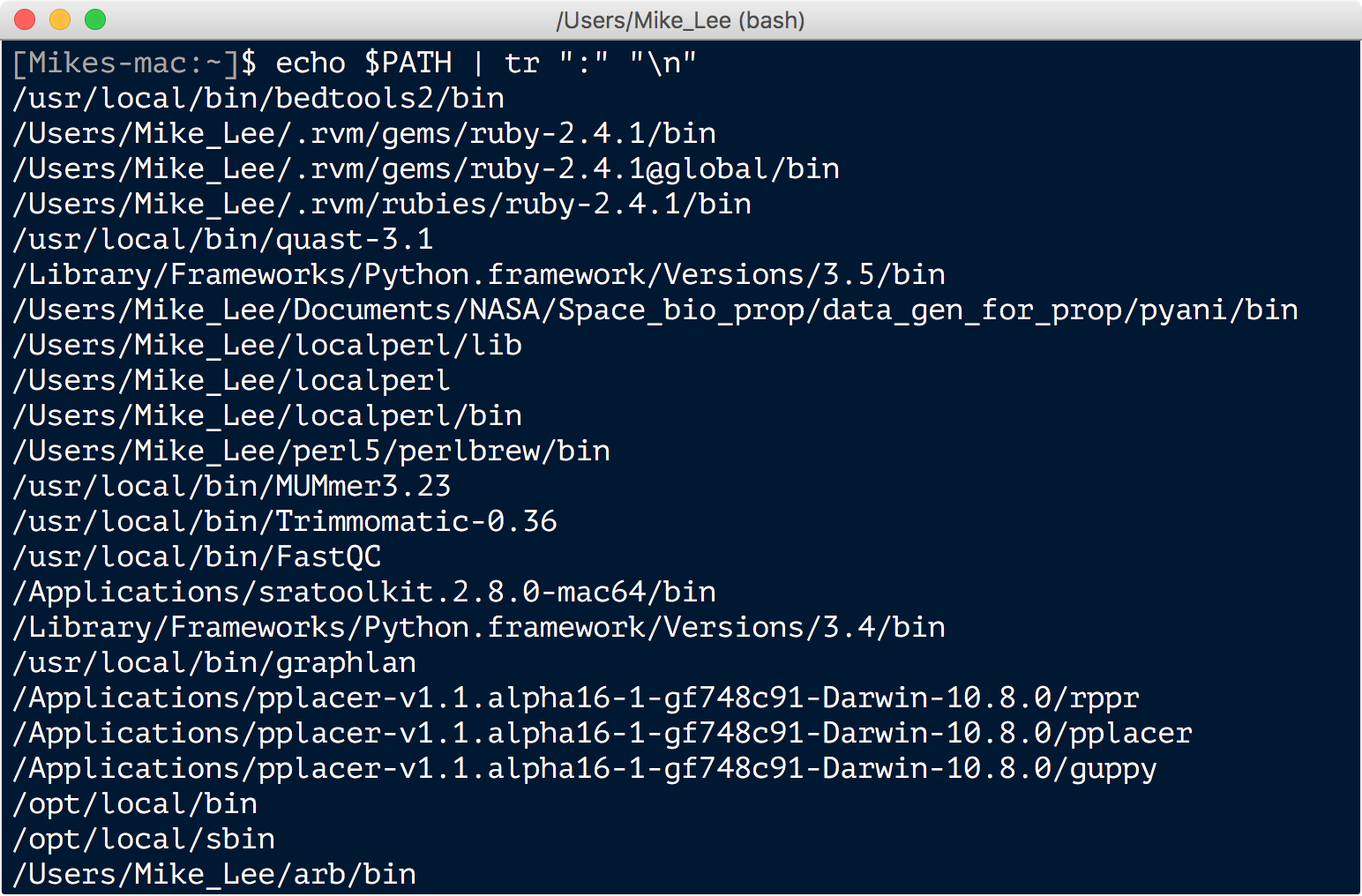Screen dimensions: 1362x896
Task: Click the /usr/local/bin/quast-3.1 line
Action: (223, 240)
